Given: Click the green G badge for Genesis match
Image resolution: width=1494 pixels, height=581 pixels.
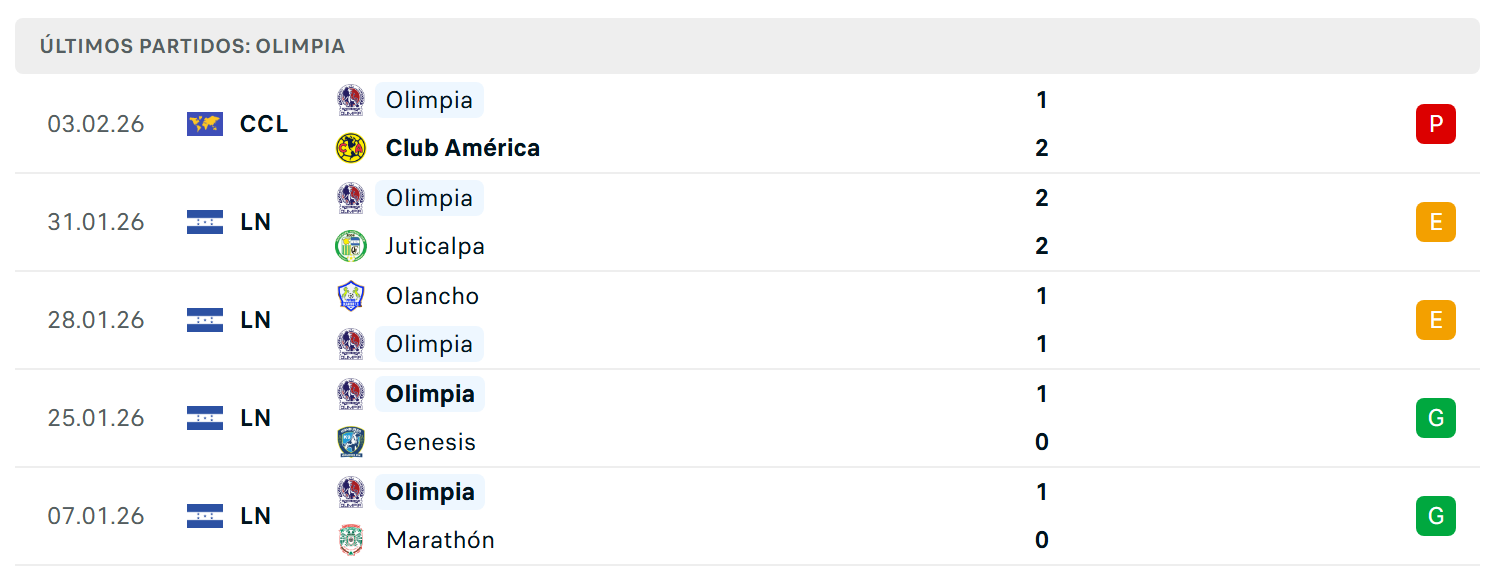Looking at the screenshot, I should pyautogui.click(x=1436, y=418).
